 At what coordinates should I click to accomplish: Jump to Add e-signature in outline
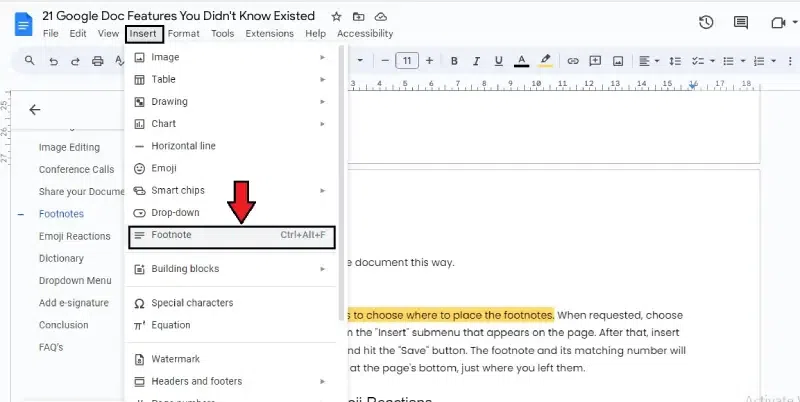[x=74, y=303]
